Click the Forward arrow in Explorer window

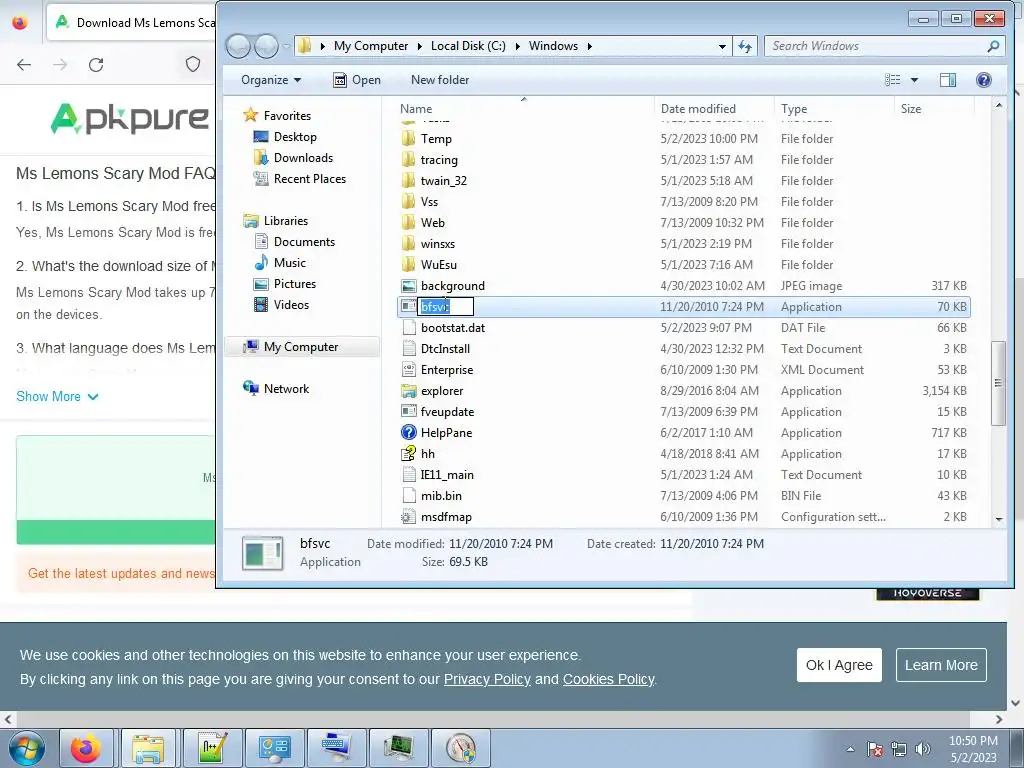pyautogui.click(x=266, y=46)
